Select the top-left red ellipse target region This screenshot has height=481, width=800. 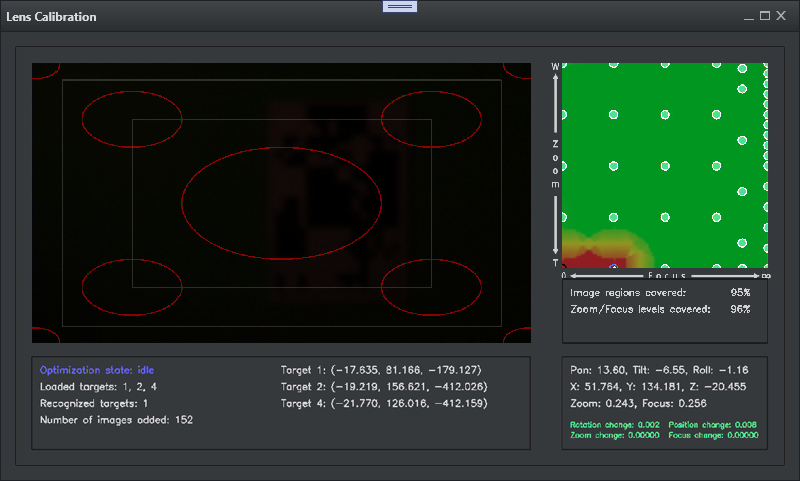[131, 118]
